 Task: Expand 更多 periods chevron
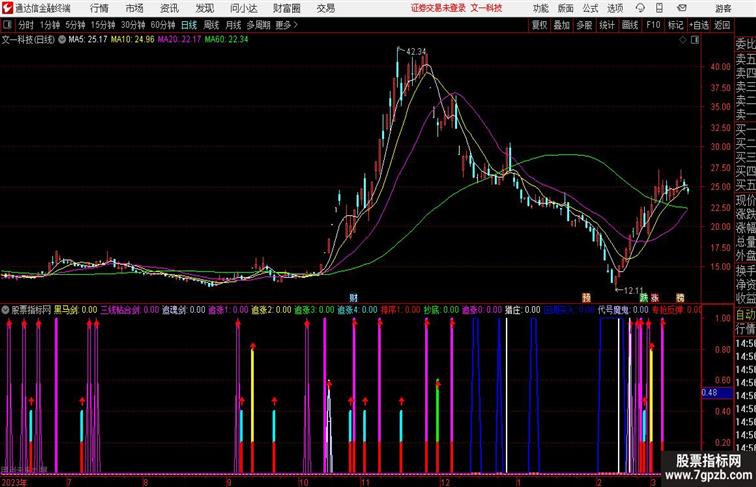point(287,25)
